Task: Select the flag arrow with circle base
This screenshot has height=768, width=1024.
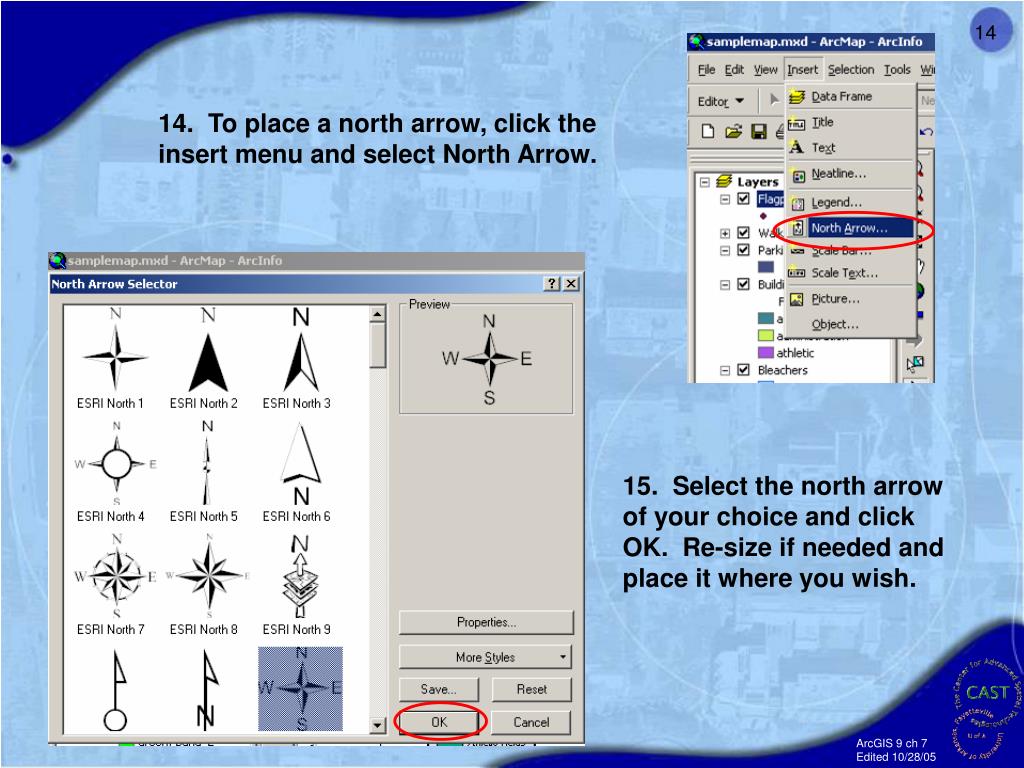Action: (x=116, y=690)
